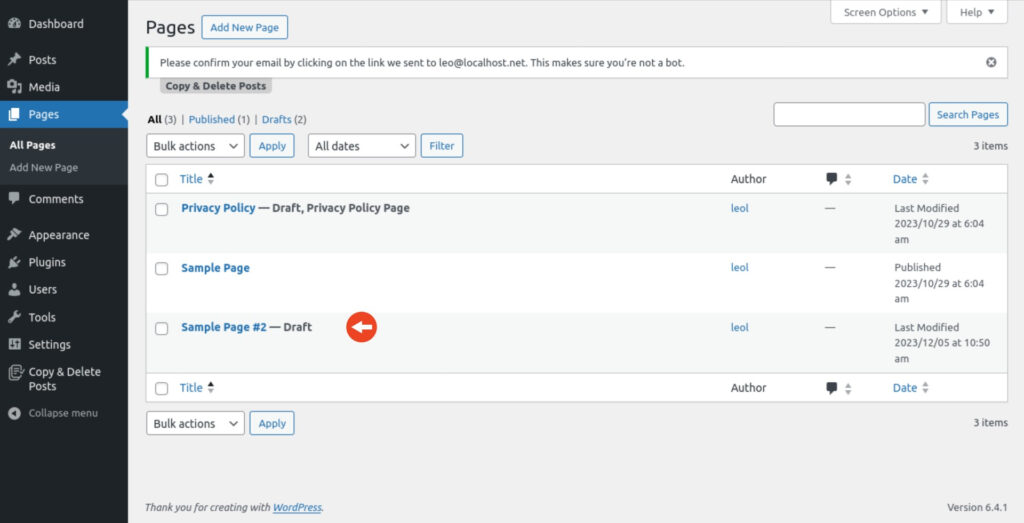Click Collapse menu label
1024x523 pixels.
click(x=63, y=413)
